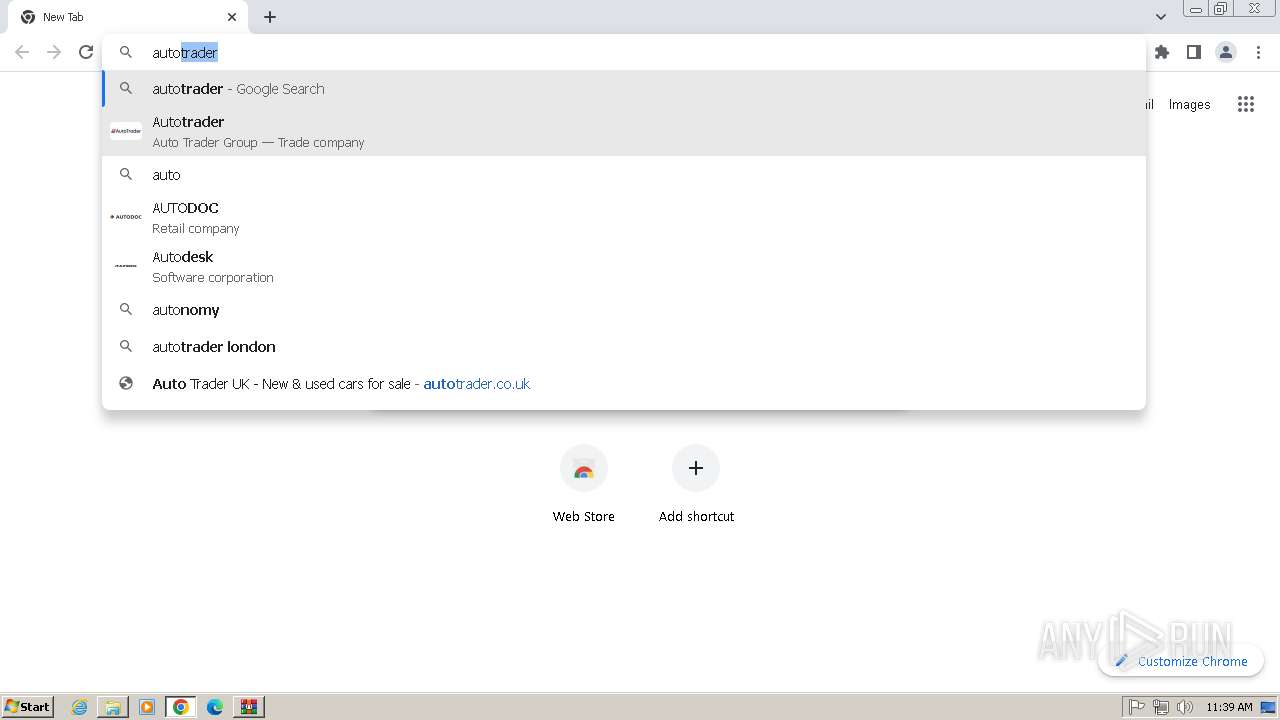
Task: Go forward with the forward arrow
Action: [54, 52]
